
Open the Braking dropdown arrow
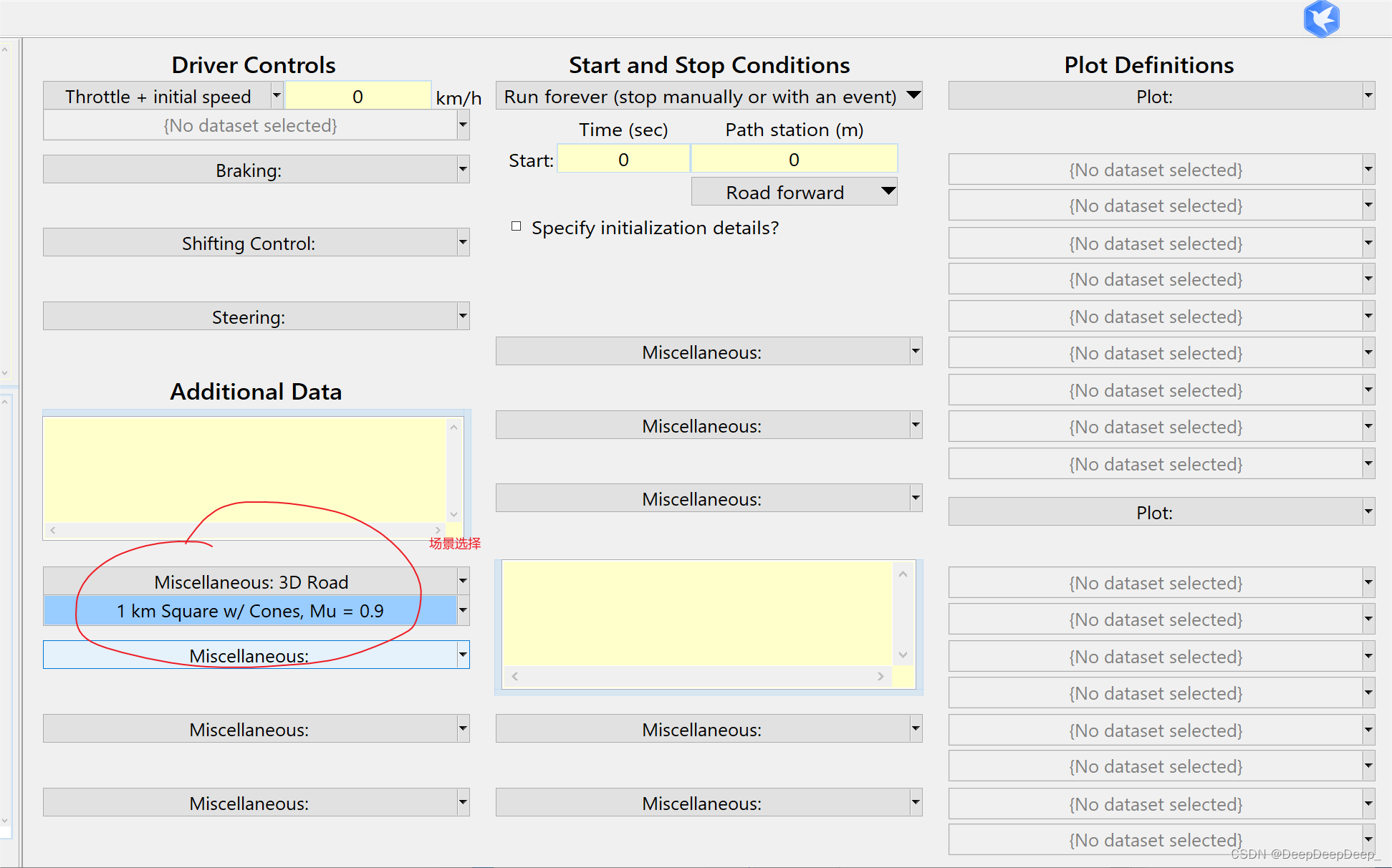click(463, 170)
